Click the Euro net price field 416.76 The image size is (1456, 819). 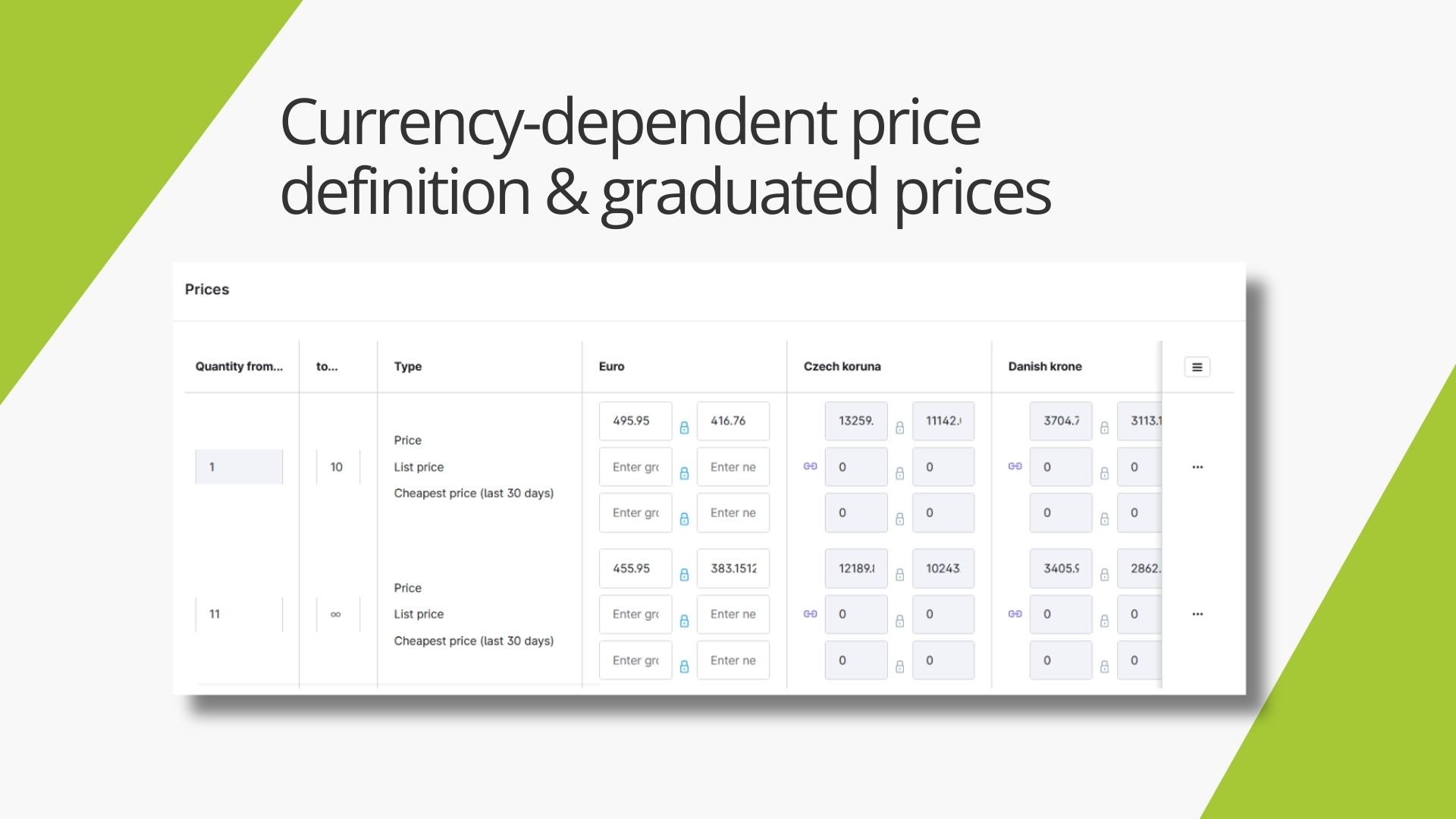click(733, 421)
